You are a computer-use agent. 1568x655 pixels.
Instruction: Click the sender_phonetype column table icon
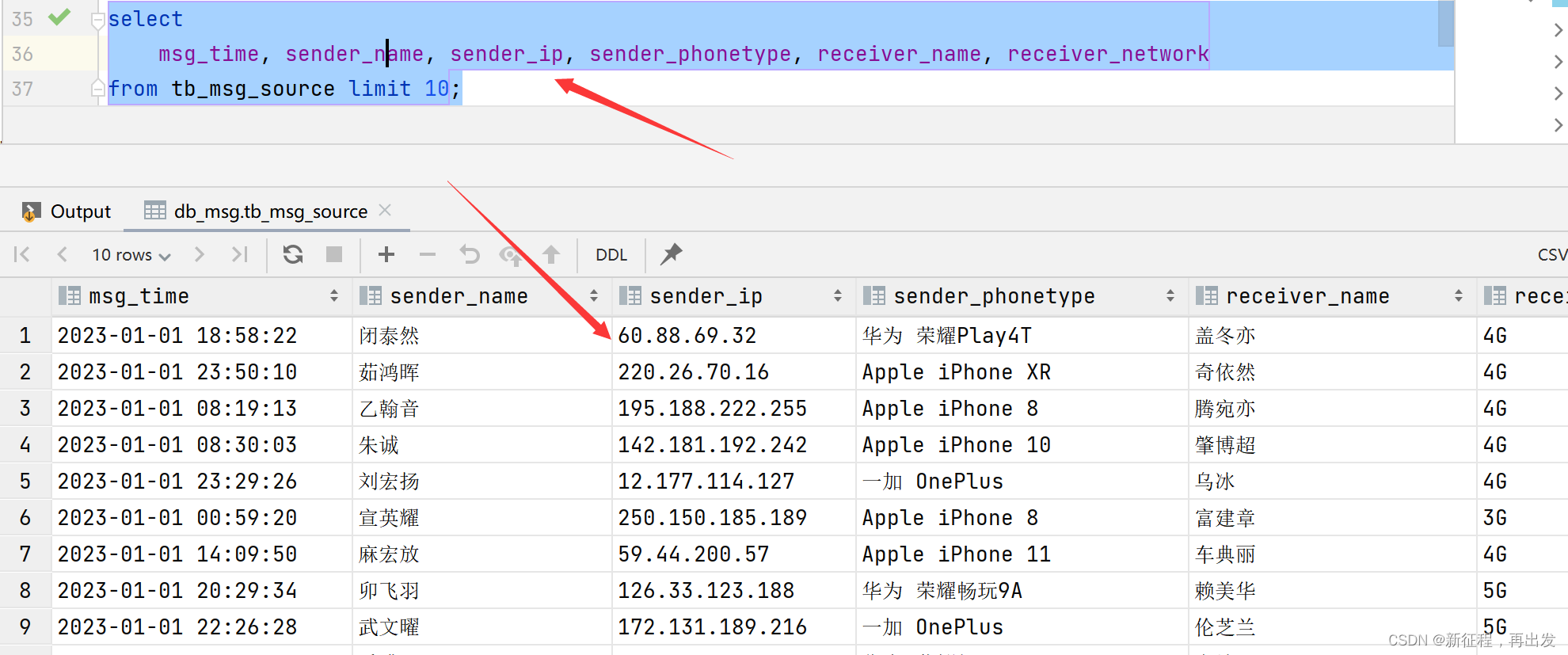point(874,296)
